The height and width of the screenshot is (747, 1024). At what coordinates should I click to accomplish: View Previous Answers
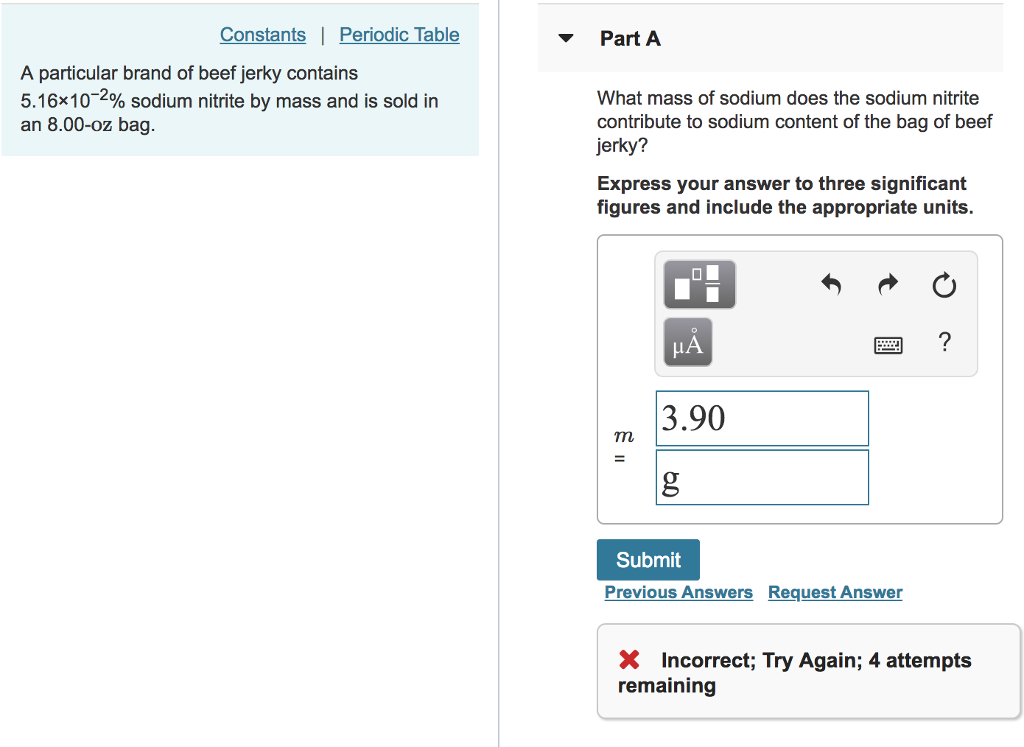[x=678, y=592]
